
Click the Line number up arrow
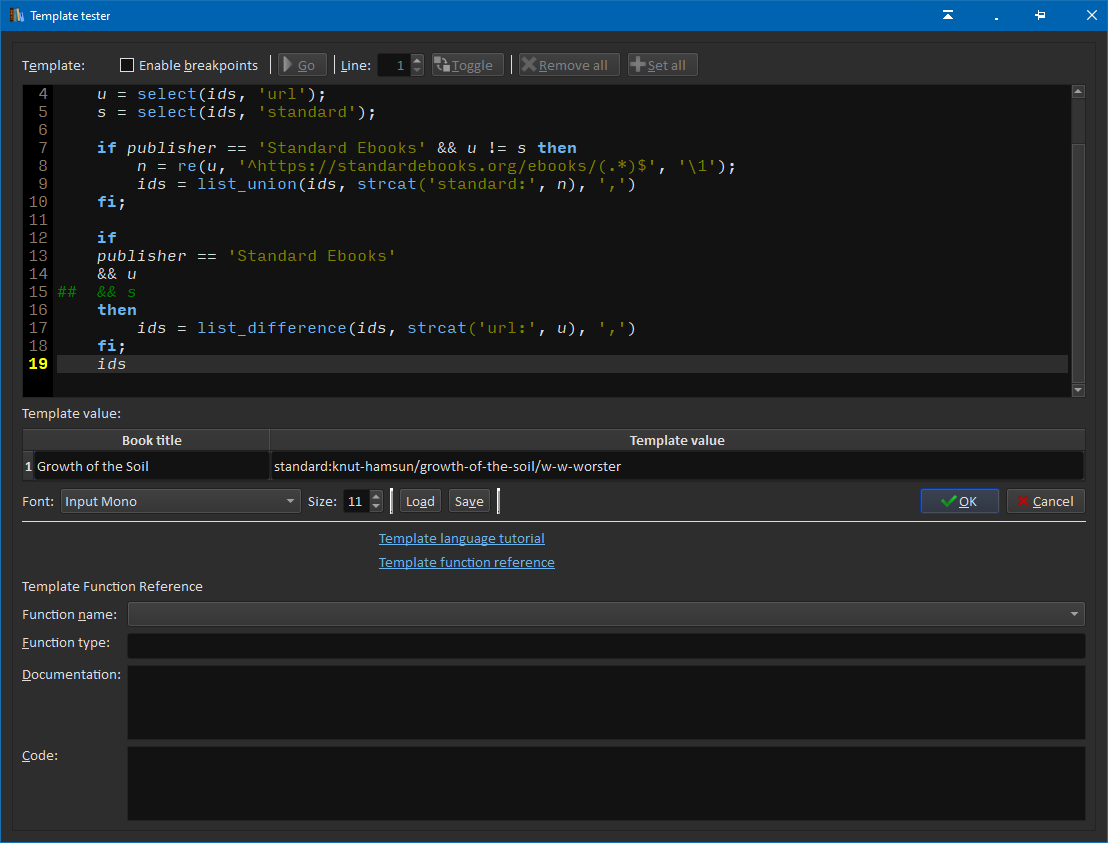(417, 60)
